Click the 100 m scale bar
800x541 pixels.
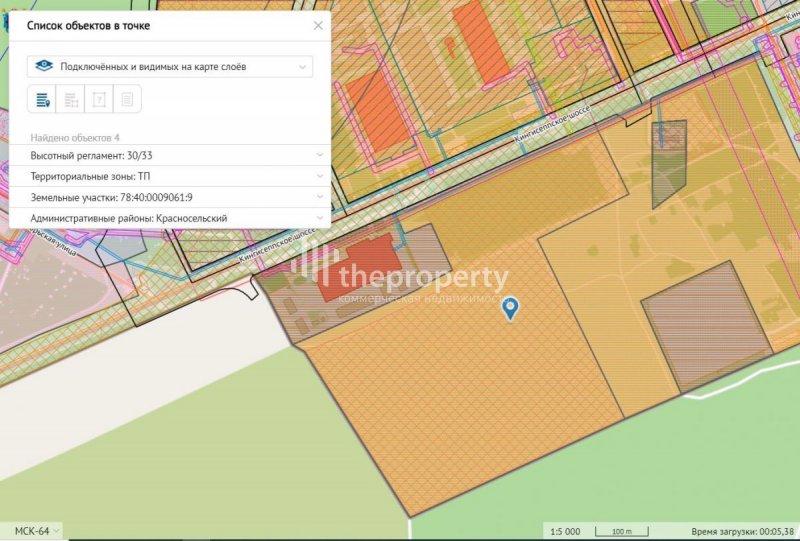(x=622, y=530)
